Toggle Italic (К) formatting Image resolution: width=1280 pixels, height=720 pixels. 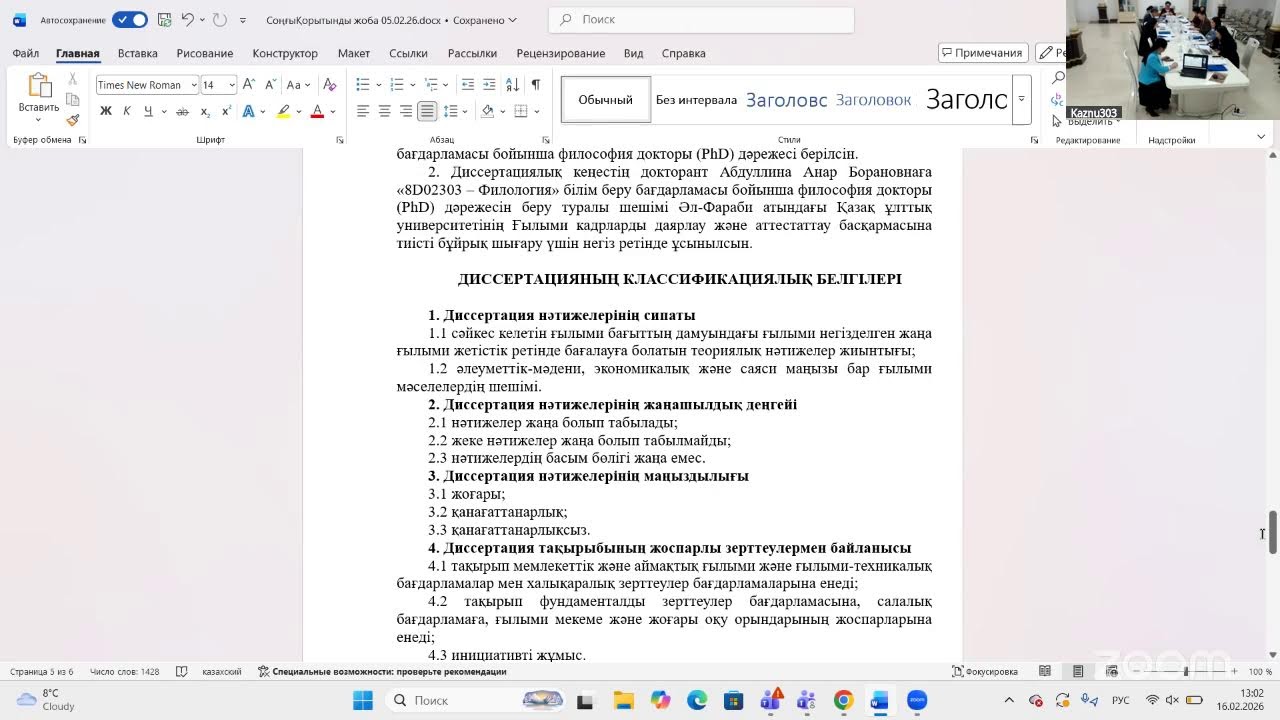point(127,111)
